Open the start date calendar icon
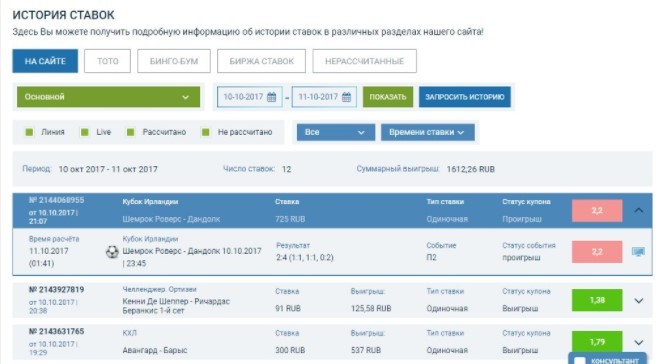The height and width of the screenshot is (364, 663). [x=271, y=97]
